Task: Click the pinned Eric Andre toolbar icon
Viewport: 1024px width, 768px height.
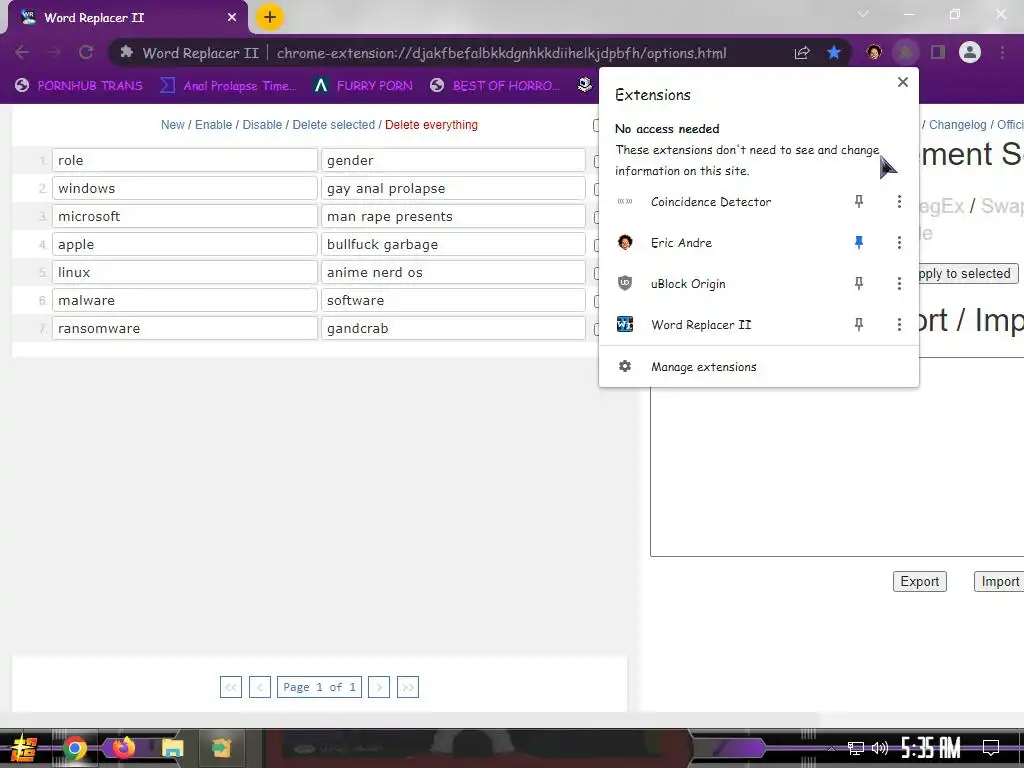Action: [x=874, y=52]
